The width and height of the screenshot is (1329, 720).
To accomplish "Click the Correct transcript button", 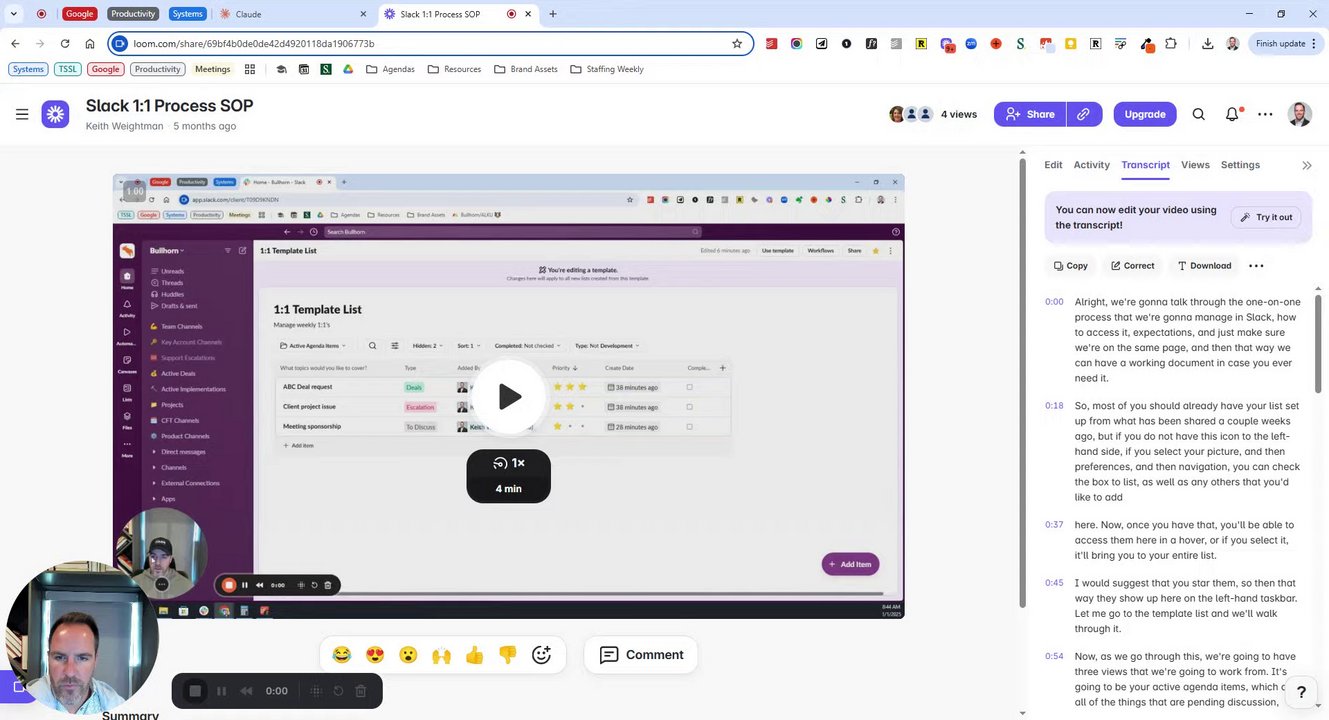I will (x=1132, y=266).
